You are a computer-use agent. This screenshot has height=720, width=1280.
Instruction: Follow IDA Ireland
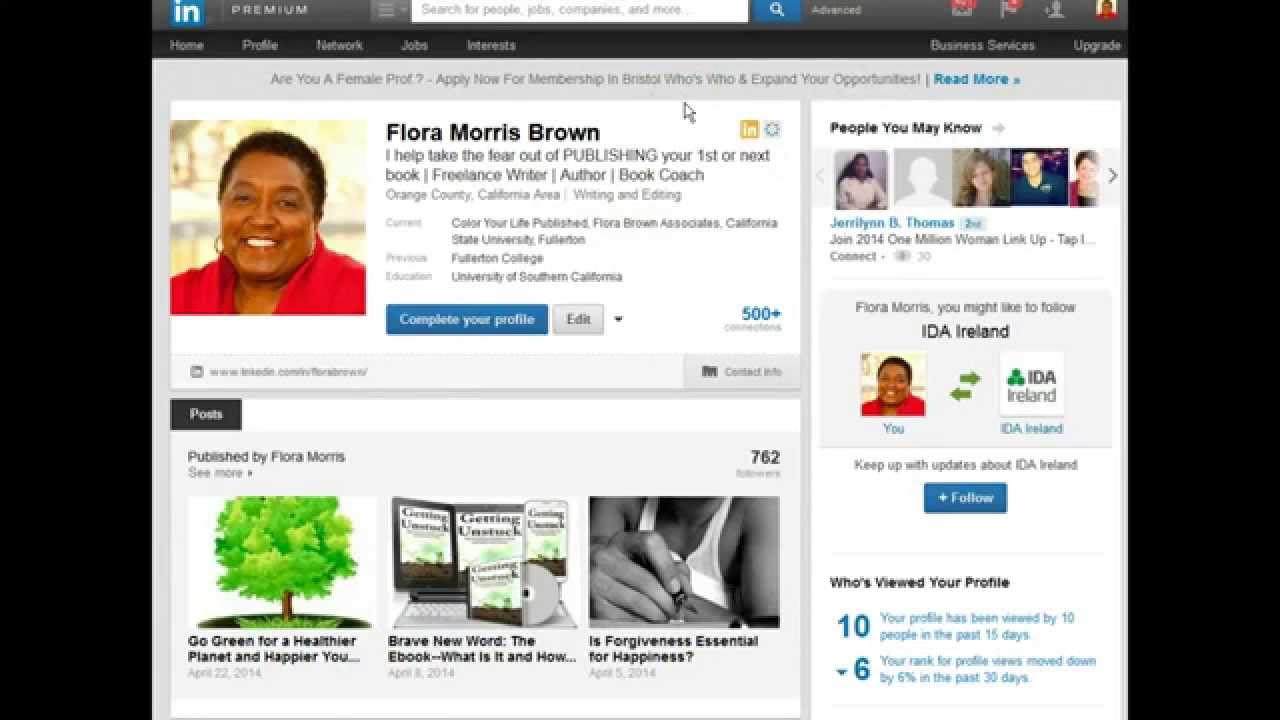click(x=965, y=498)
